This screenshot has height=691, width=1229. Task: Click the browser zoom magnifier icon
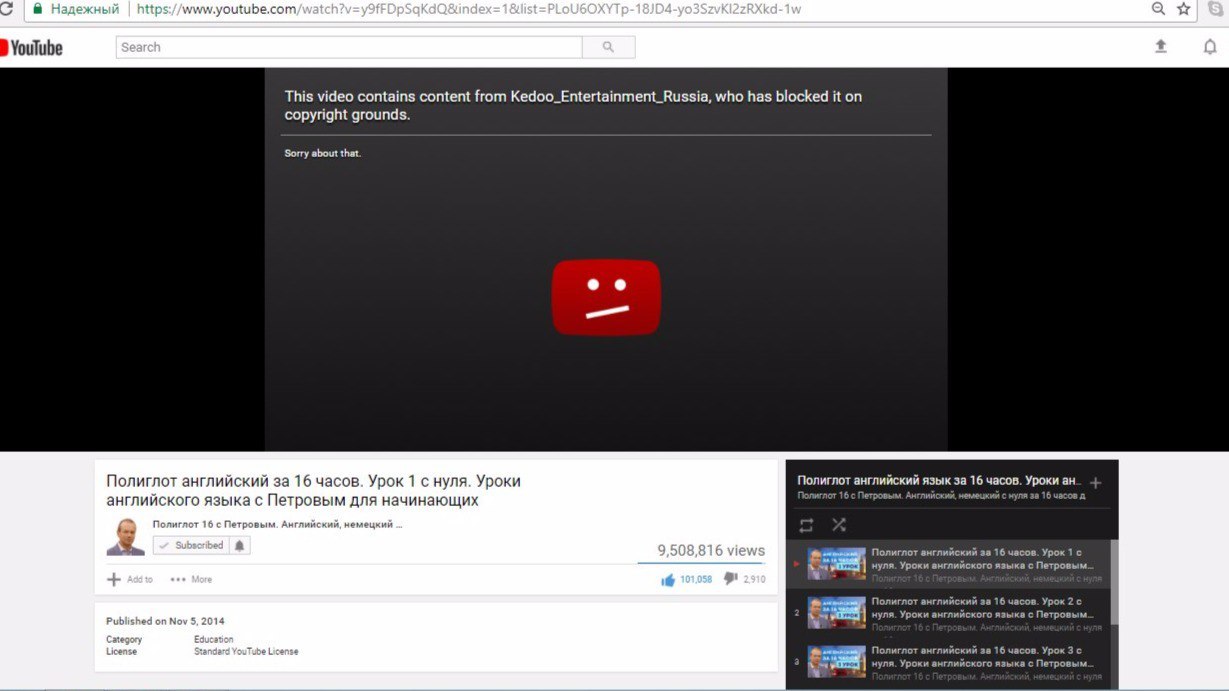[1158, 9]
